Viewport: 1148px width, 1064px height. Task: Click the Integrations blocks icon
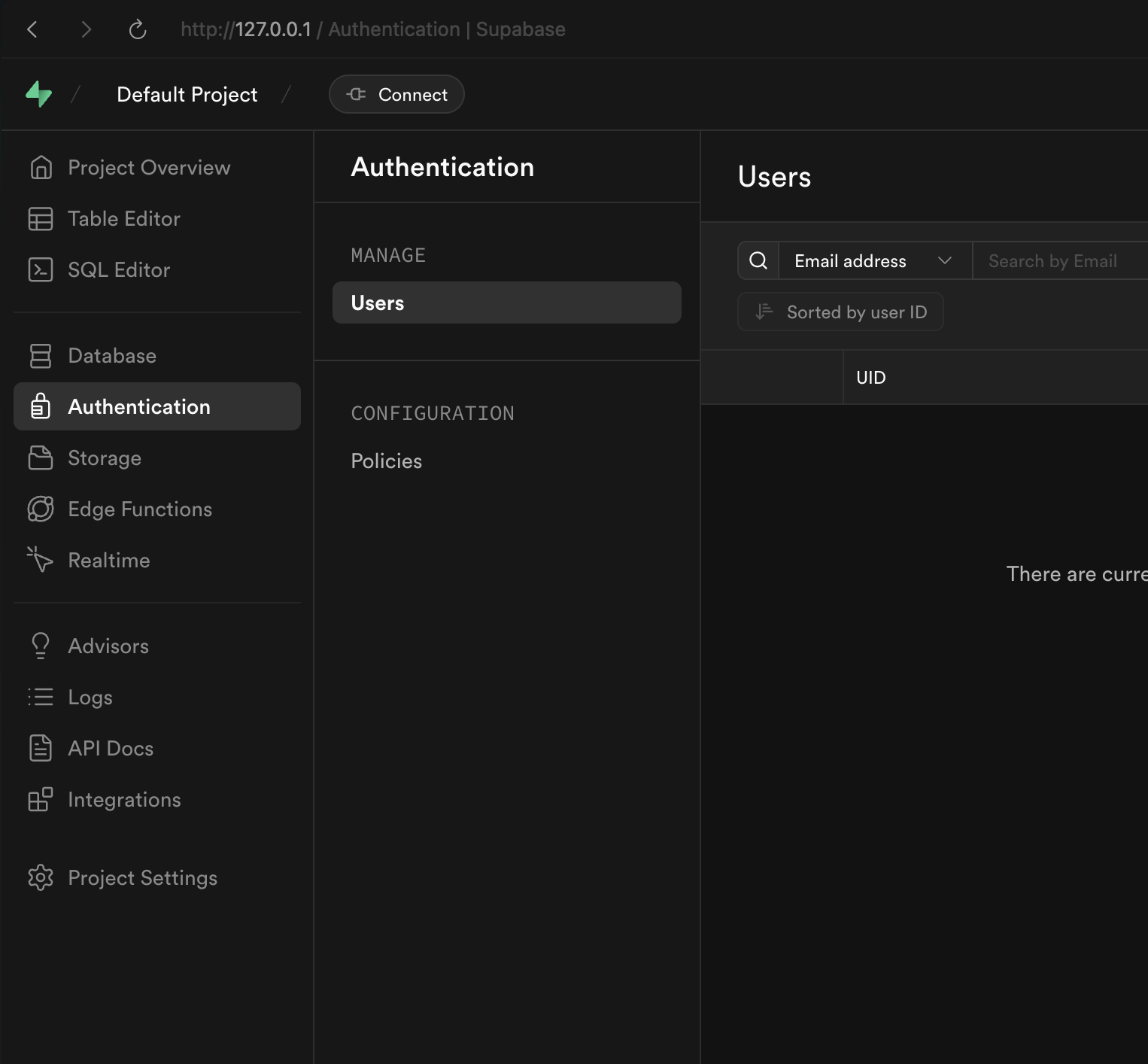[x=41, y=800]
